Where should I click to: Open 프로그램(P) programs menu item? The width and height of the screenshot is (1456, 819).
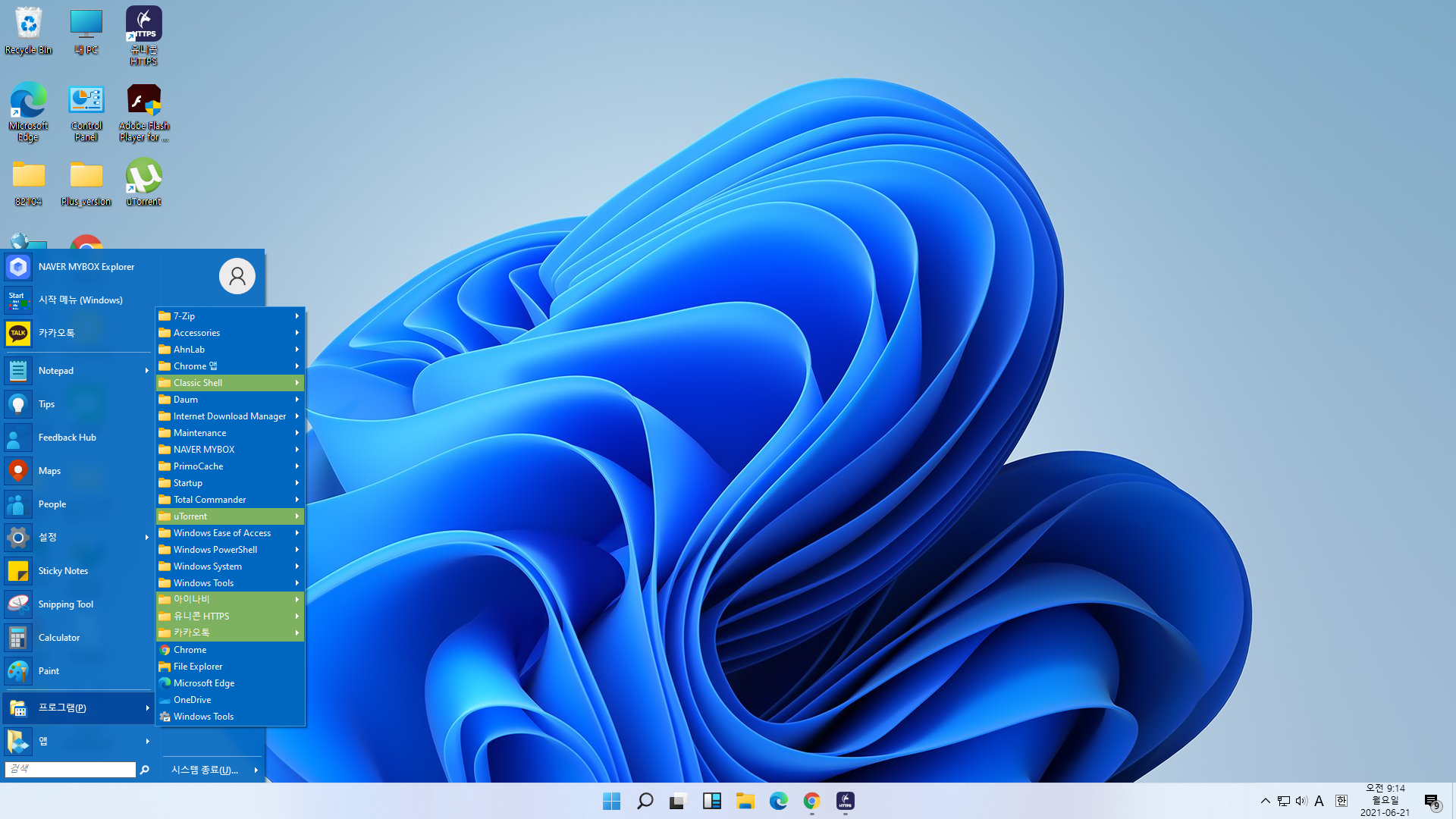pyautogui.click(x=78, y=708)
